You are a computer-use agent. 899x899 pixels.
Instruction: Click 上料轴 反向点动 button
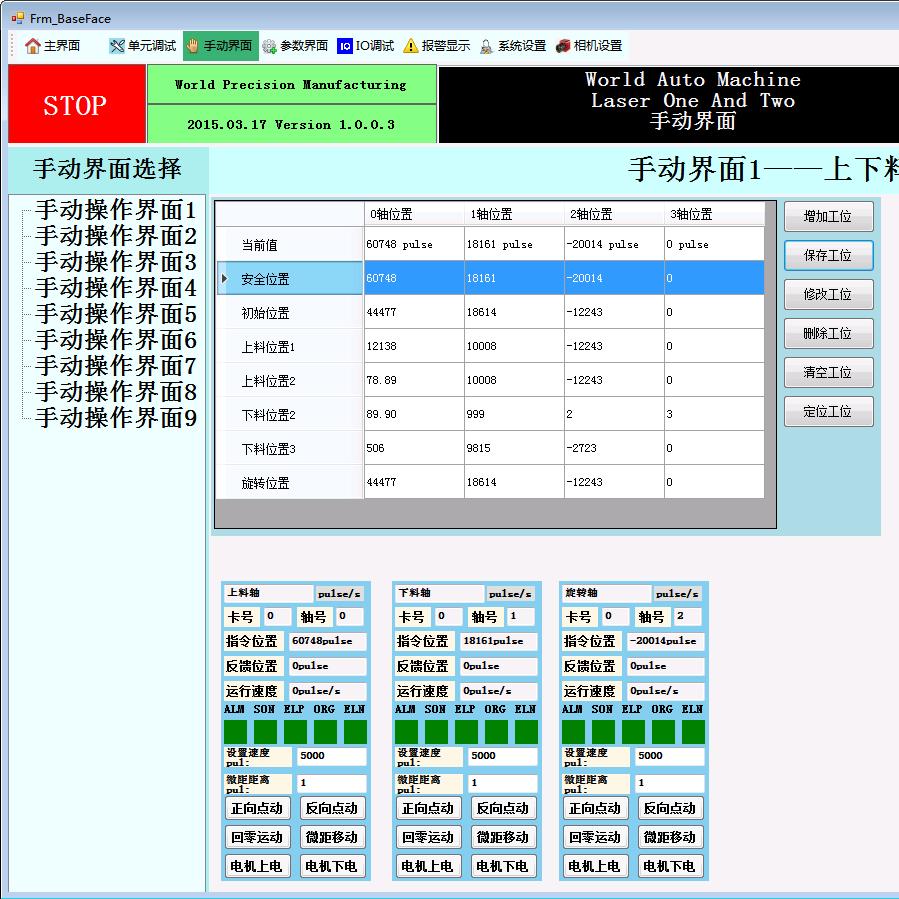coord(332,808)
